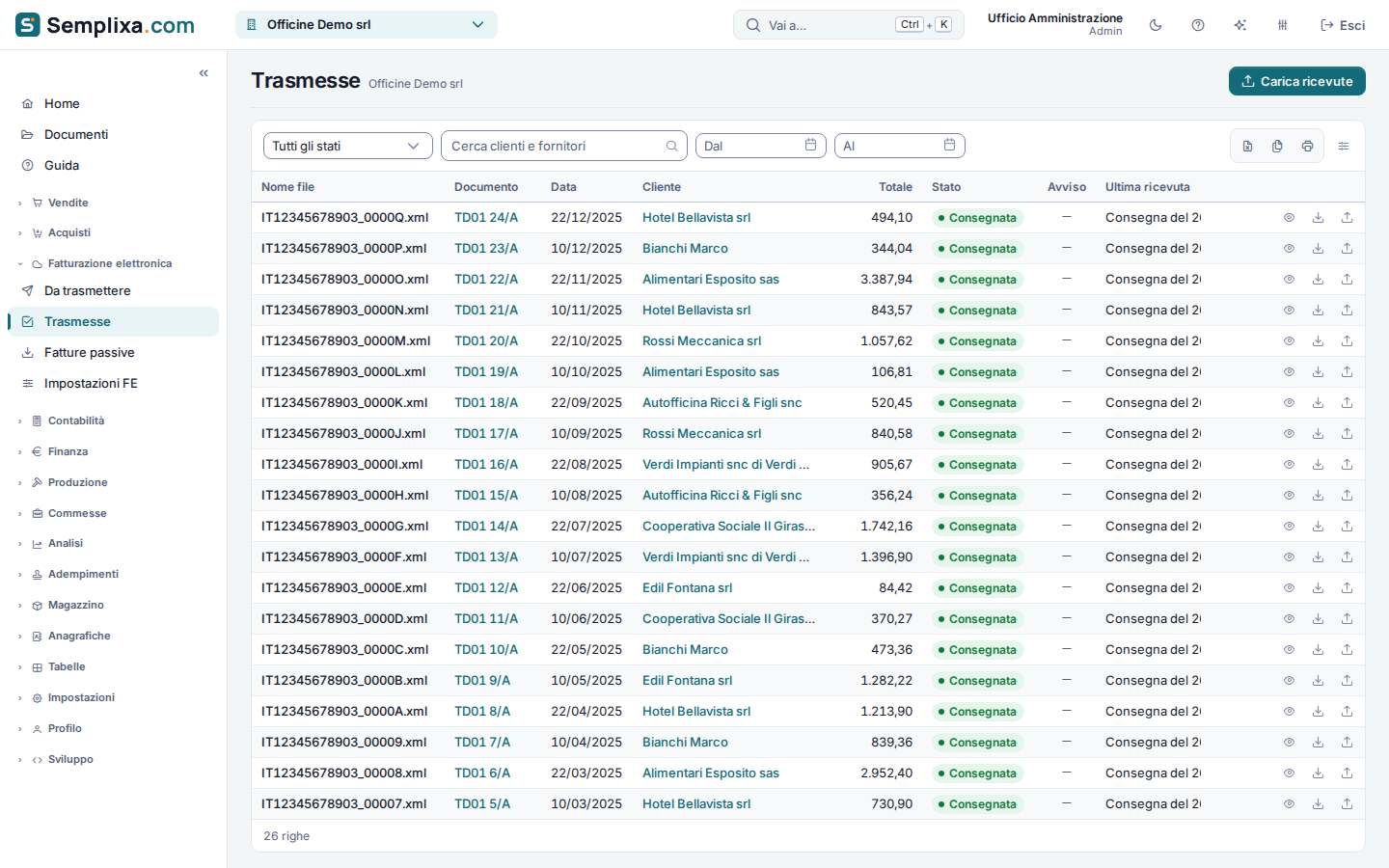1389x868 pixels.
Task: Collapse the sidebar with the double chevron
Action: (x=204, y=73)
